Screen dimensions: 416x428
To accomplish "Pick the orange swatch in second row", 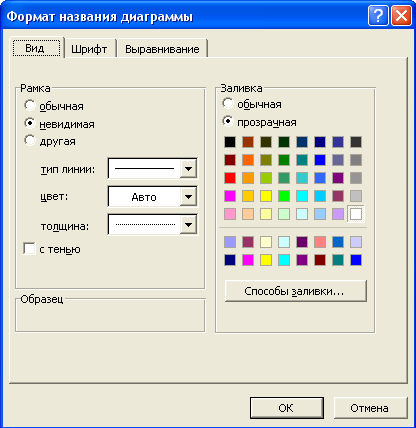I will [248, 160].
